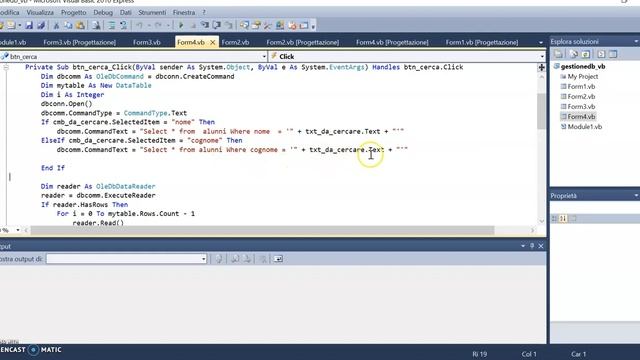The image size is (640, 360).
Task: Open the Properties window toolbar icon
Action: tap(256, 25)
